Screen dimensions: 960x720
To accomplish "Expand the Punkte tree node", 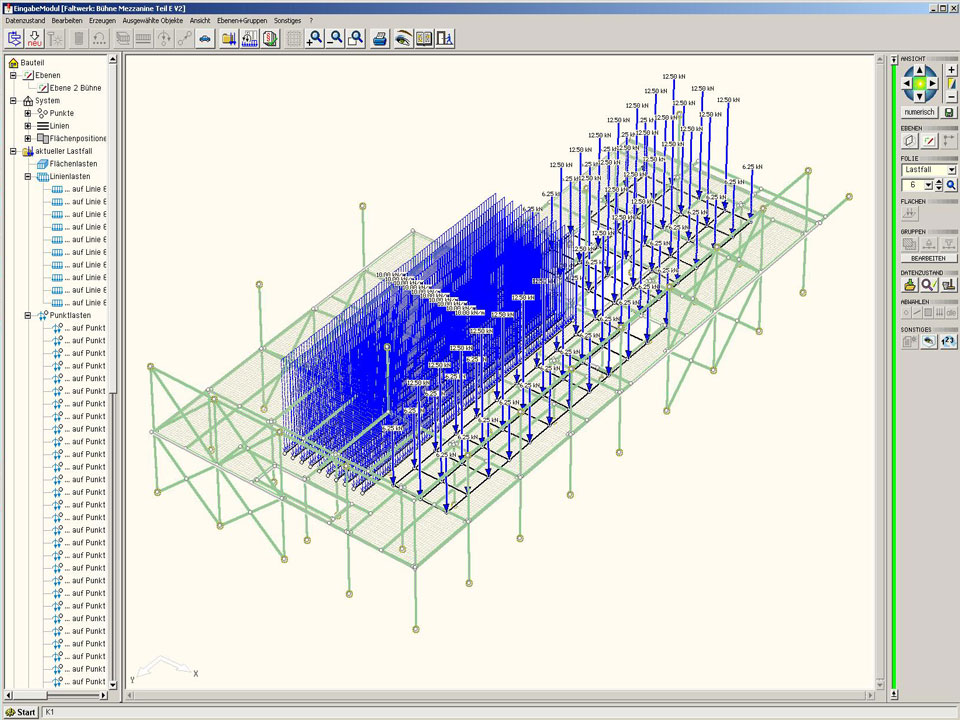I will (28, 113).
